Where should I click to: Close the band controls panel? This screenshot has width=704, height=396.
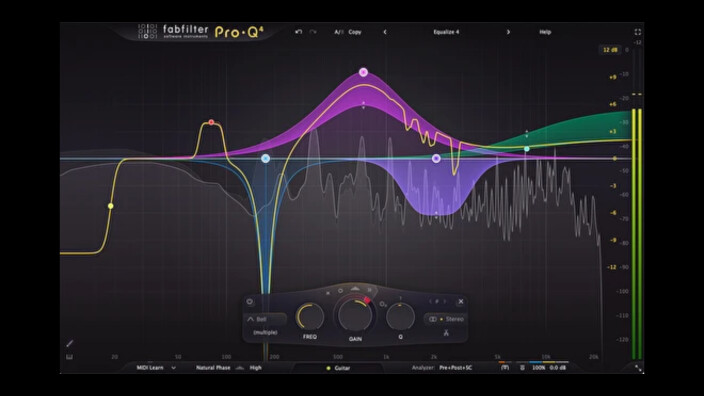coord(461,301)
